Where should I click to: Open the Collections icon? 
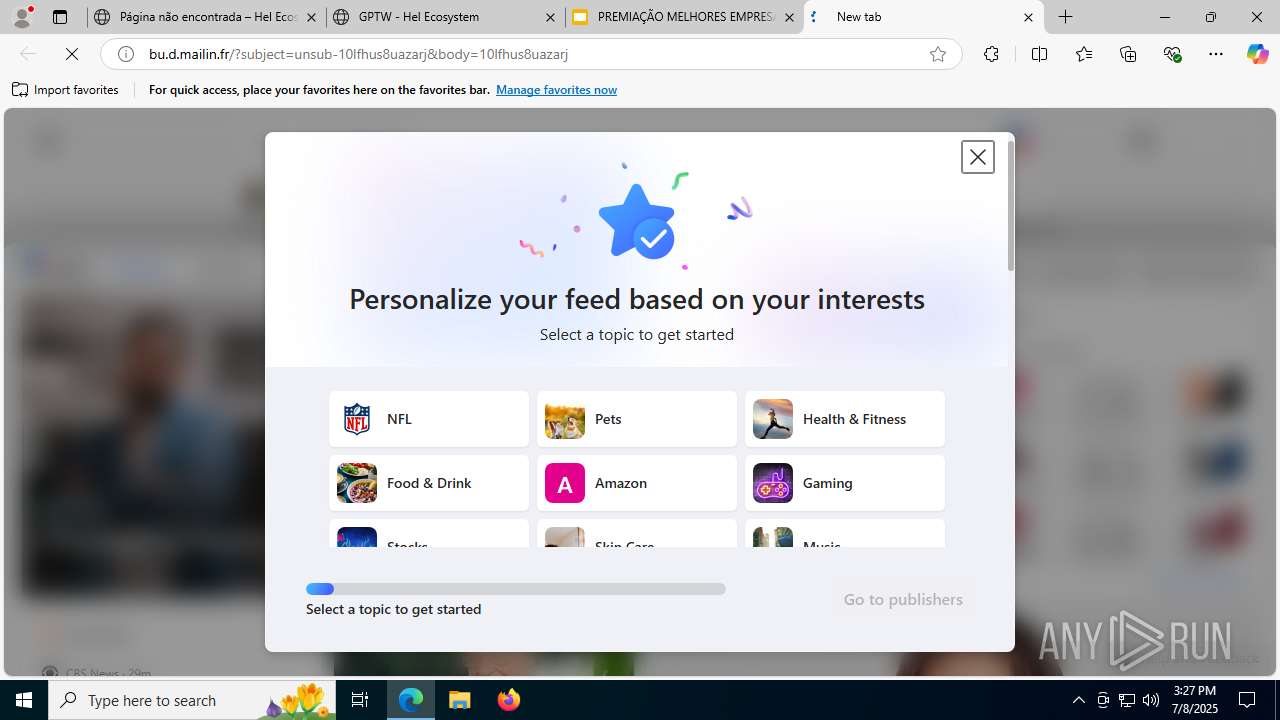tap(1128, 54)
